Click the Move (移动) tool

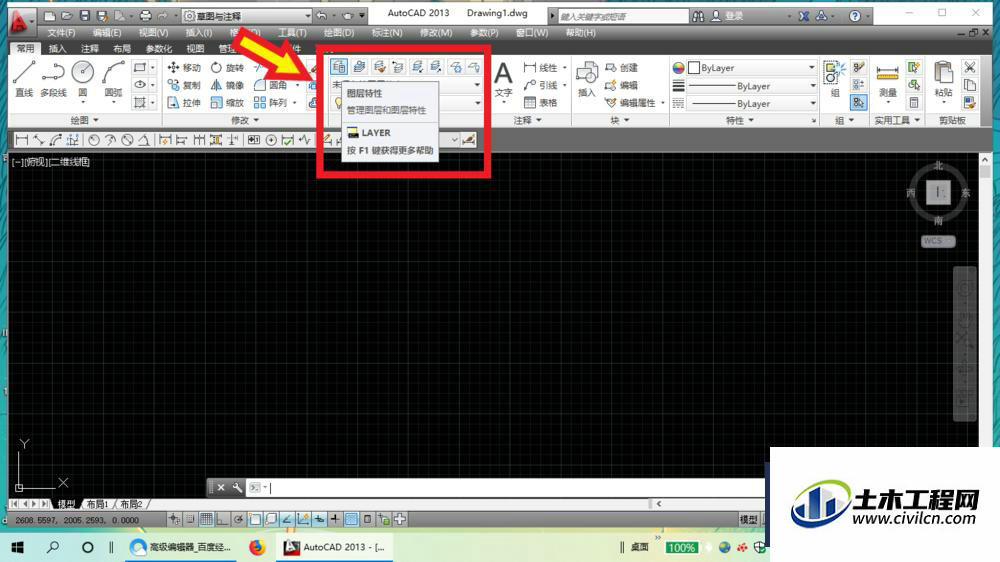[x=184, y=67]
